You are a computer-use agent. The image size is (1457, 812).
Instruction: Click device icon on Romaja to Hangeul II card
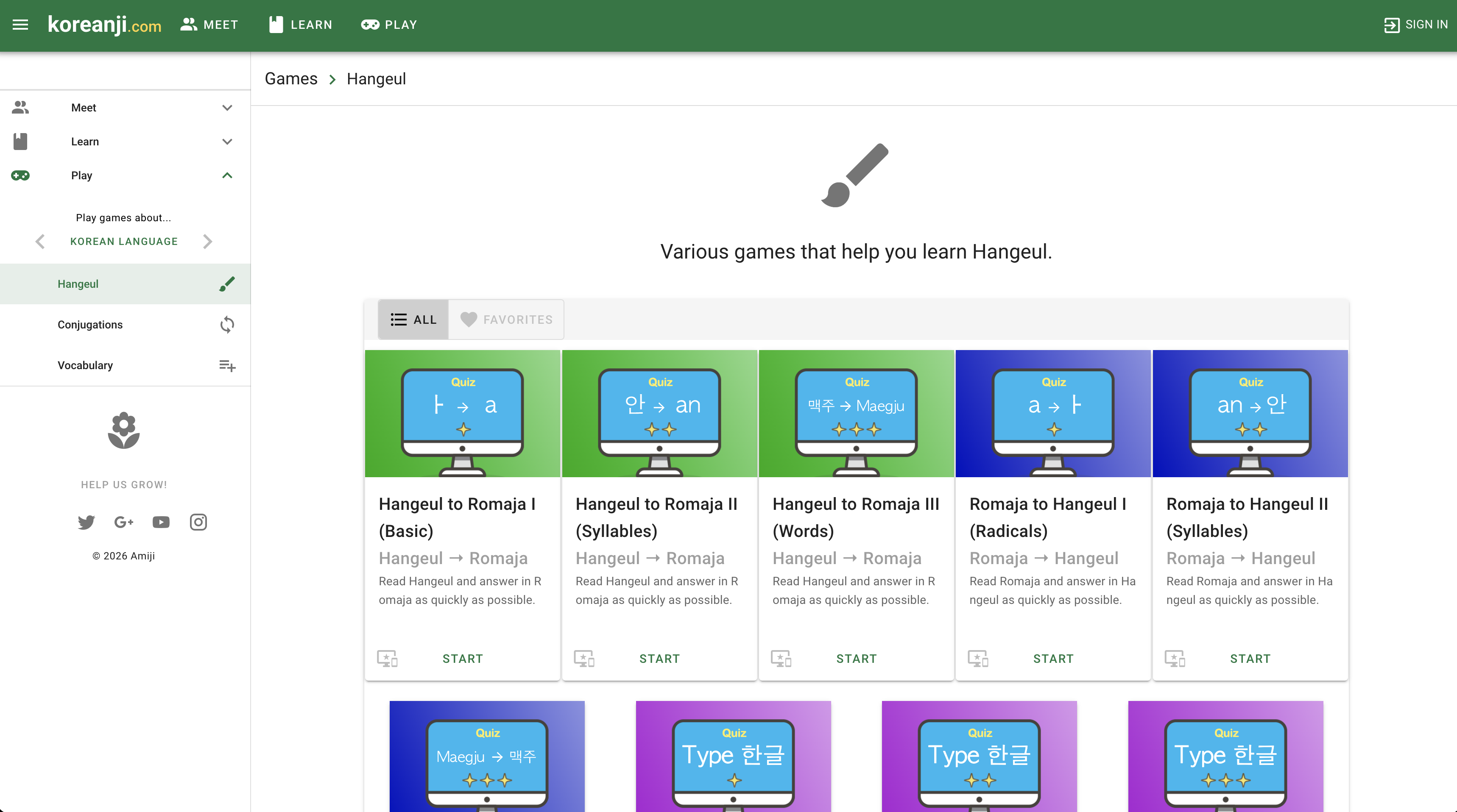tap(1175, 659)
